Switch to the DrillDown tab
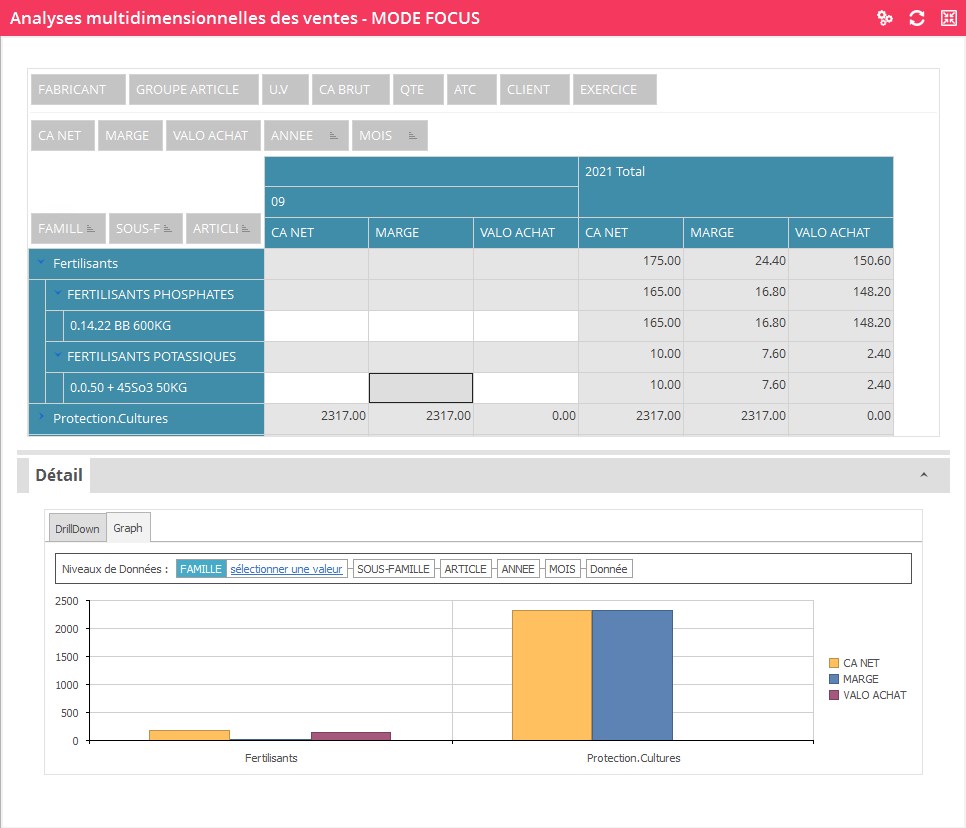This screenshot has height=828, width=966. tap(76, 528)
